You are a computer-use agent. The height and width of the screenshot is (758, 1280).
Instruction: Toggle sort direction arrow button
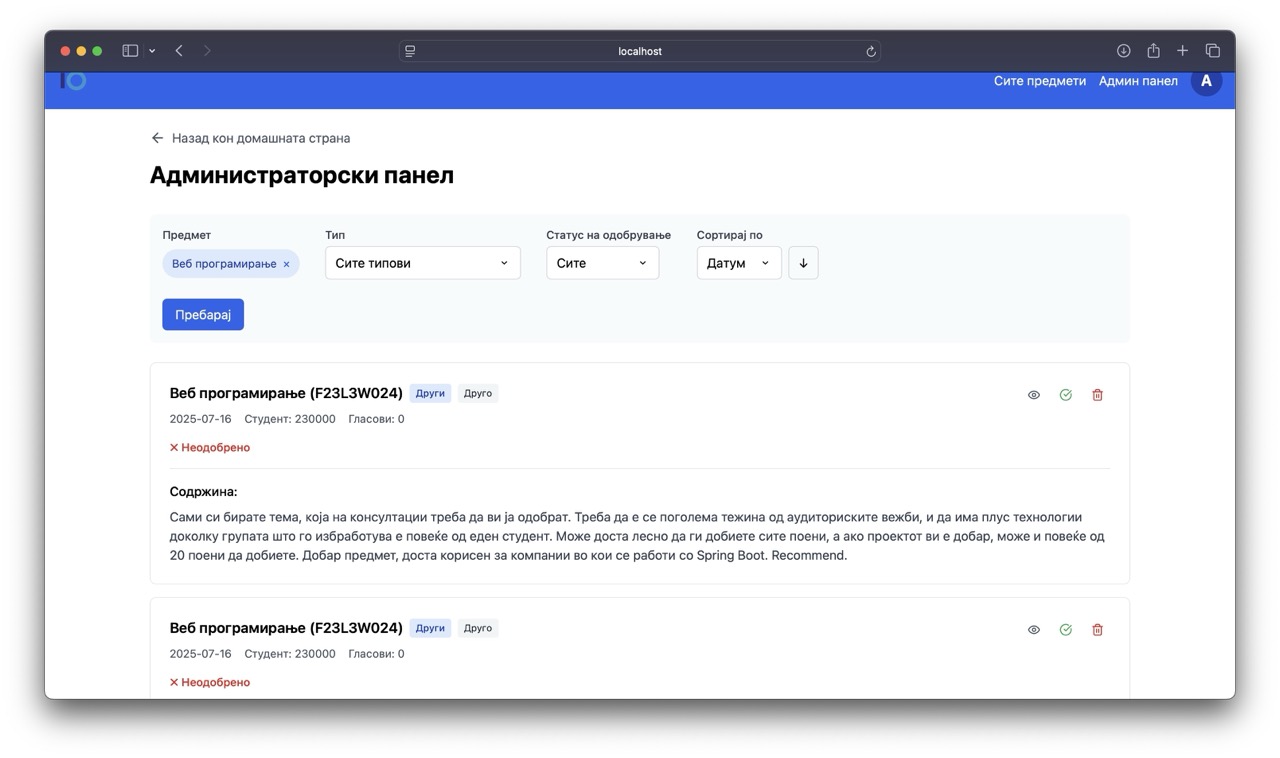click(803, 263)
